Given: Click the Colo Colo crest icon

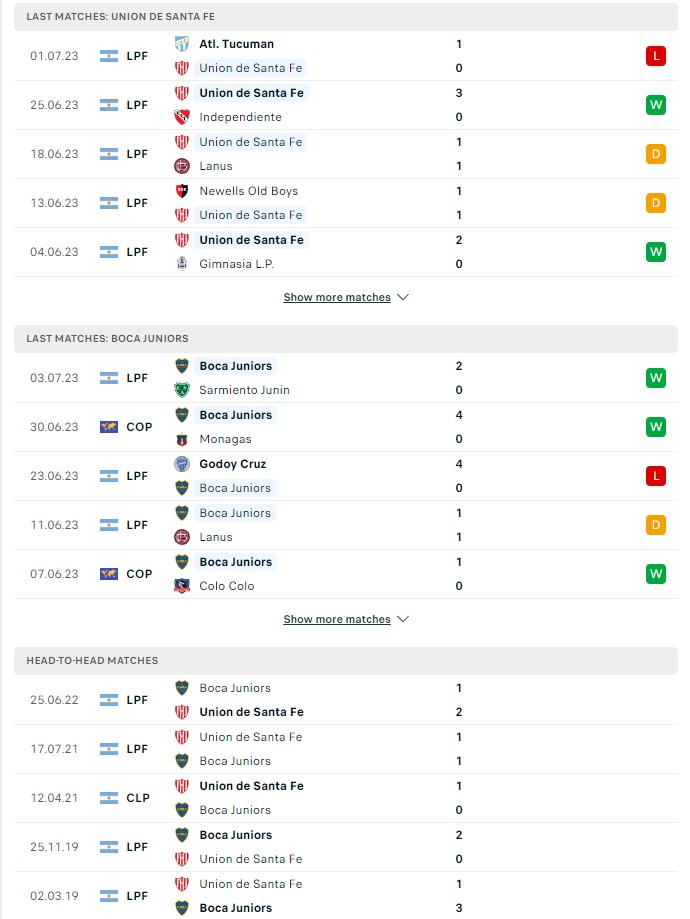Looking at the screenshot, I should (x=182, y=586).
